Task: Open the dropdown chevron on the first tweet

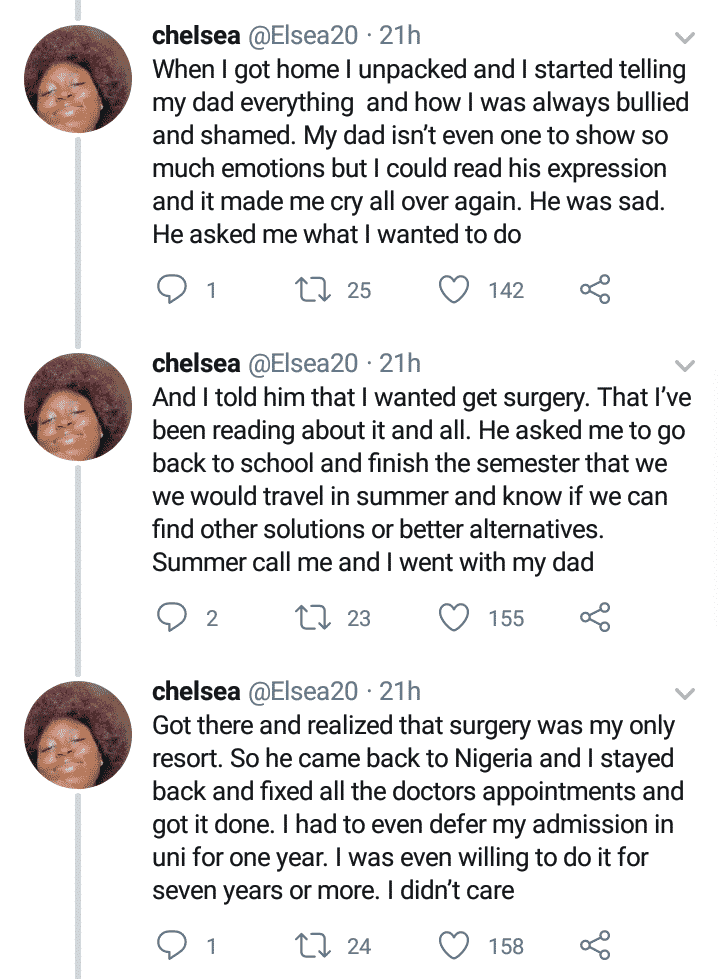Action: 685,38
